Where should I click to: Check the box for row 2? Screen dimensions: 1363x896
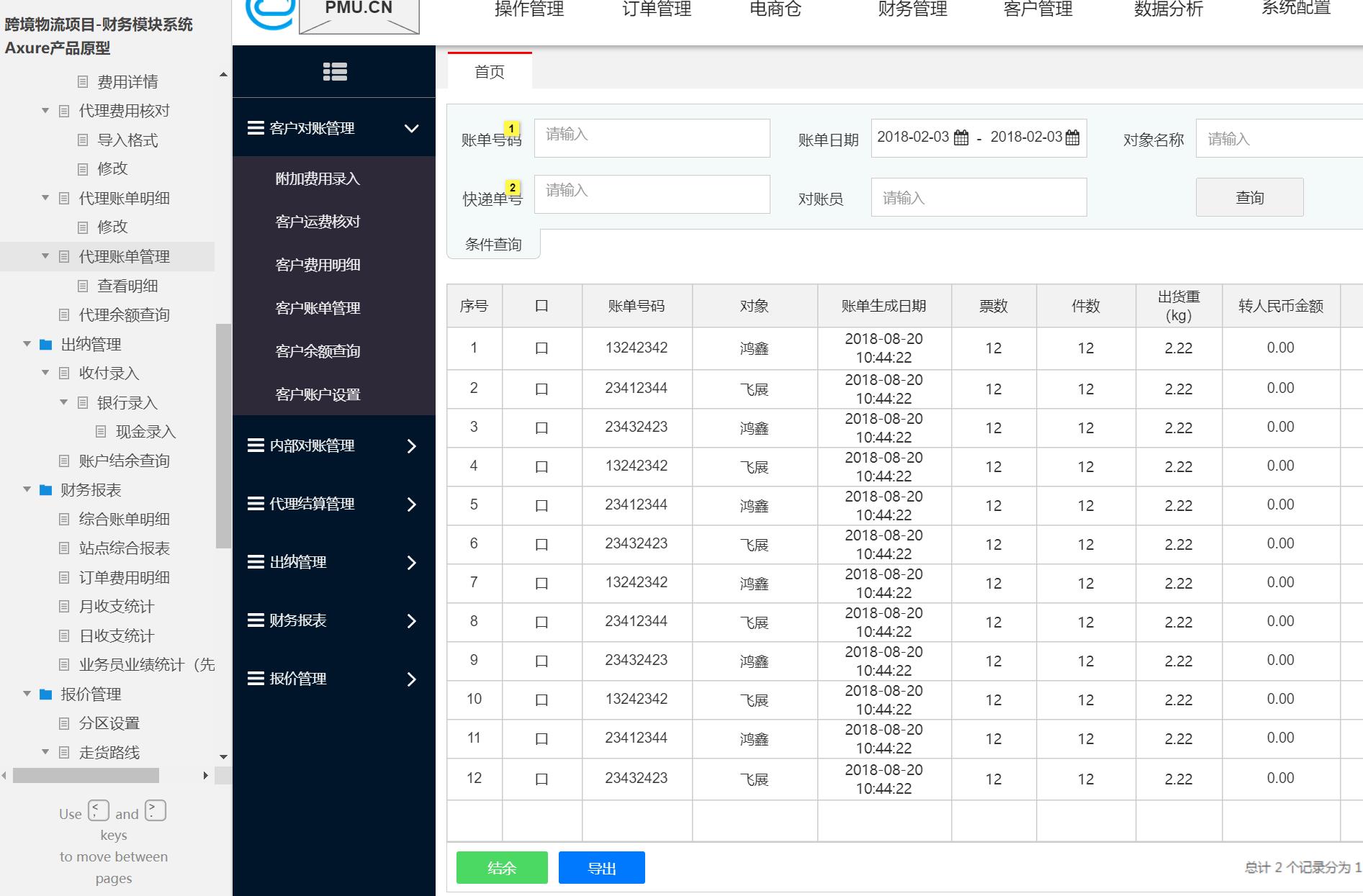coord(542,389)
